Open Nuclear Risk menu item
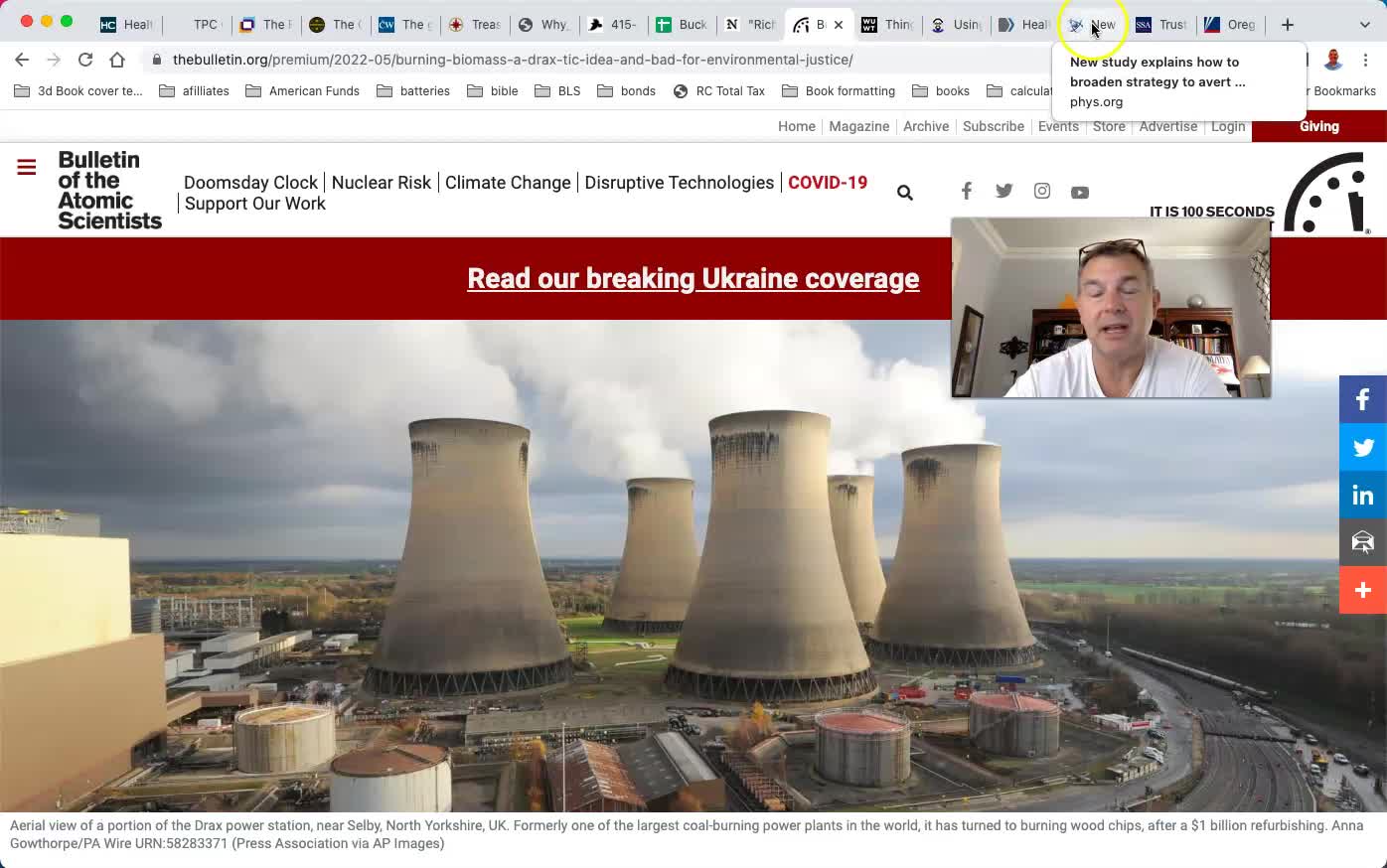 382,183
